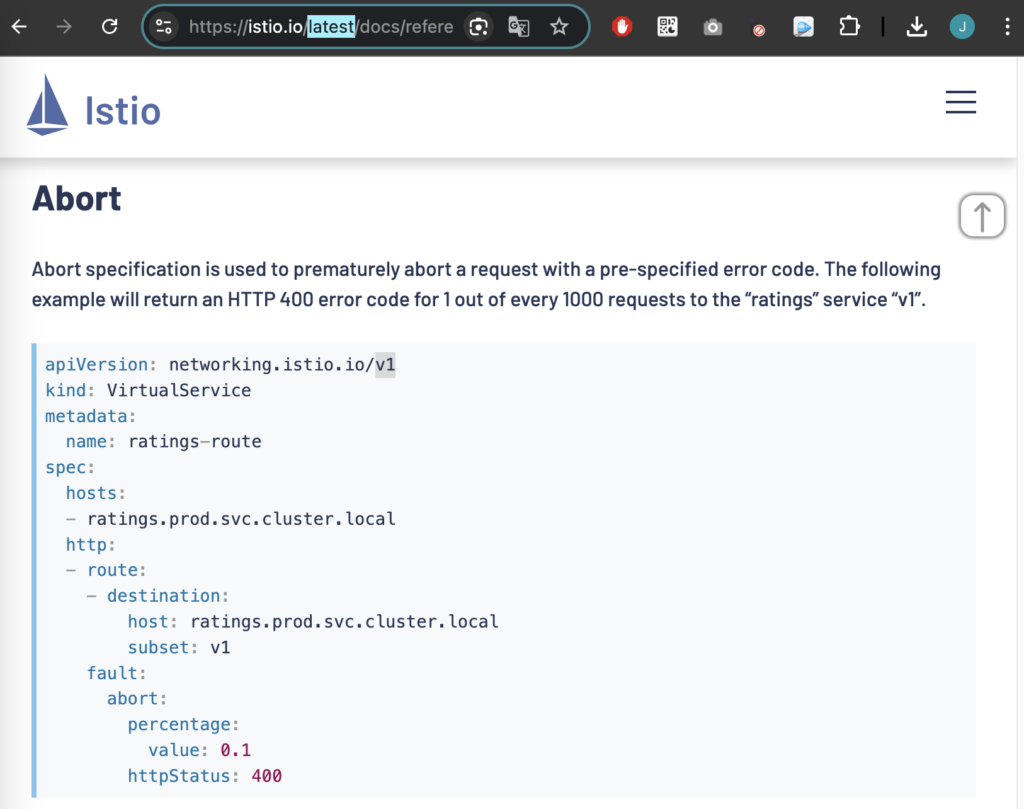This screenshot has height=809, width=1024.
Task: Click the "hosts" key in the code
Action: tap(91, 493)
